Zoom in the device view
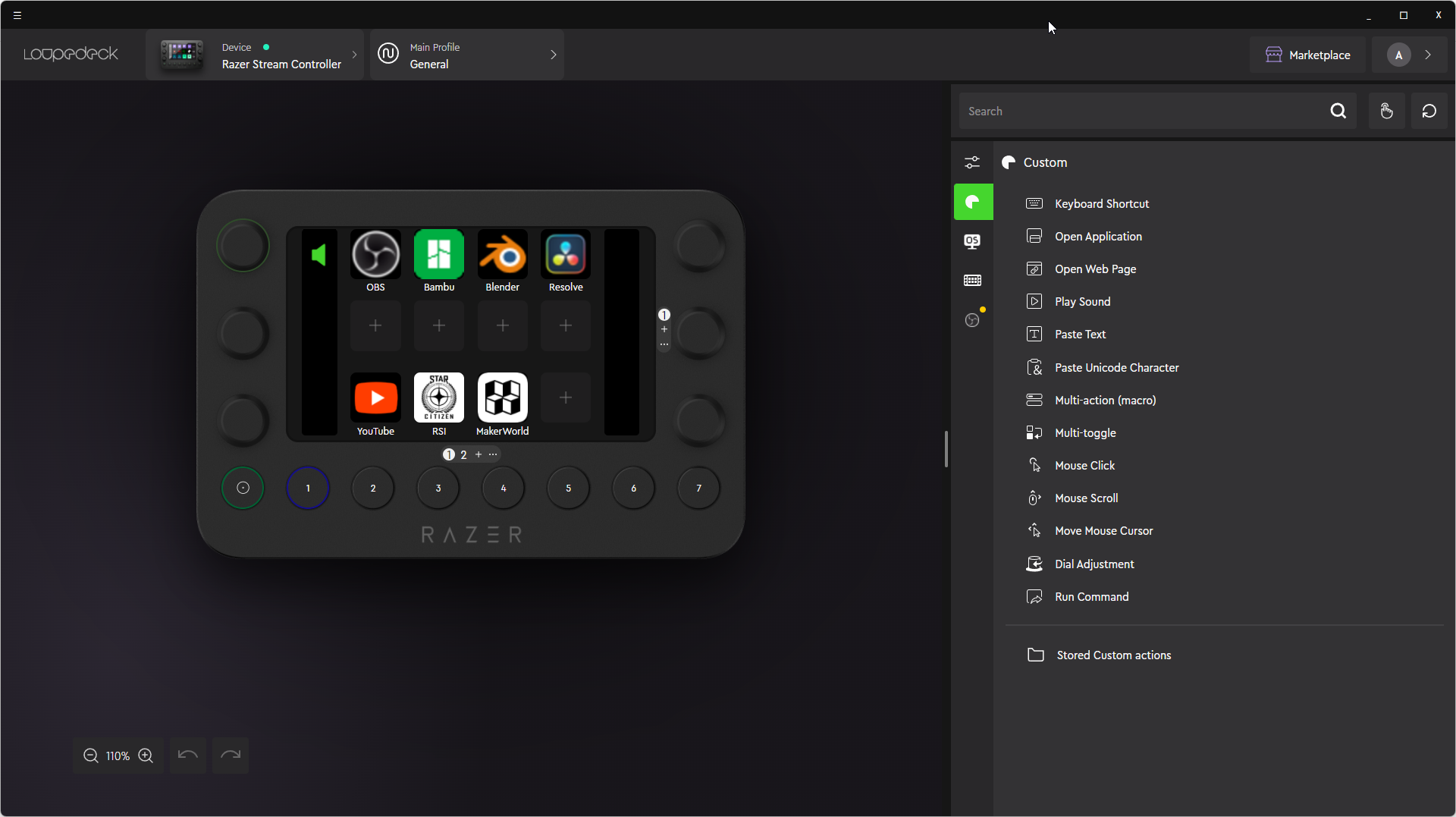Image resolution: width=1456 pixels, height=817 pixels. point(146,756)
